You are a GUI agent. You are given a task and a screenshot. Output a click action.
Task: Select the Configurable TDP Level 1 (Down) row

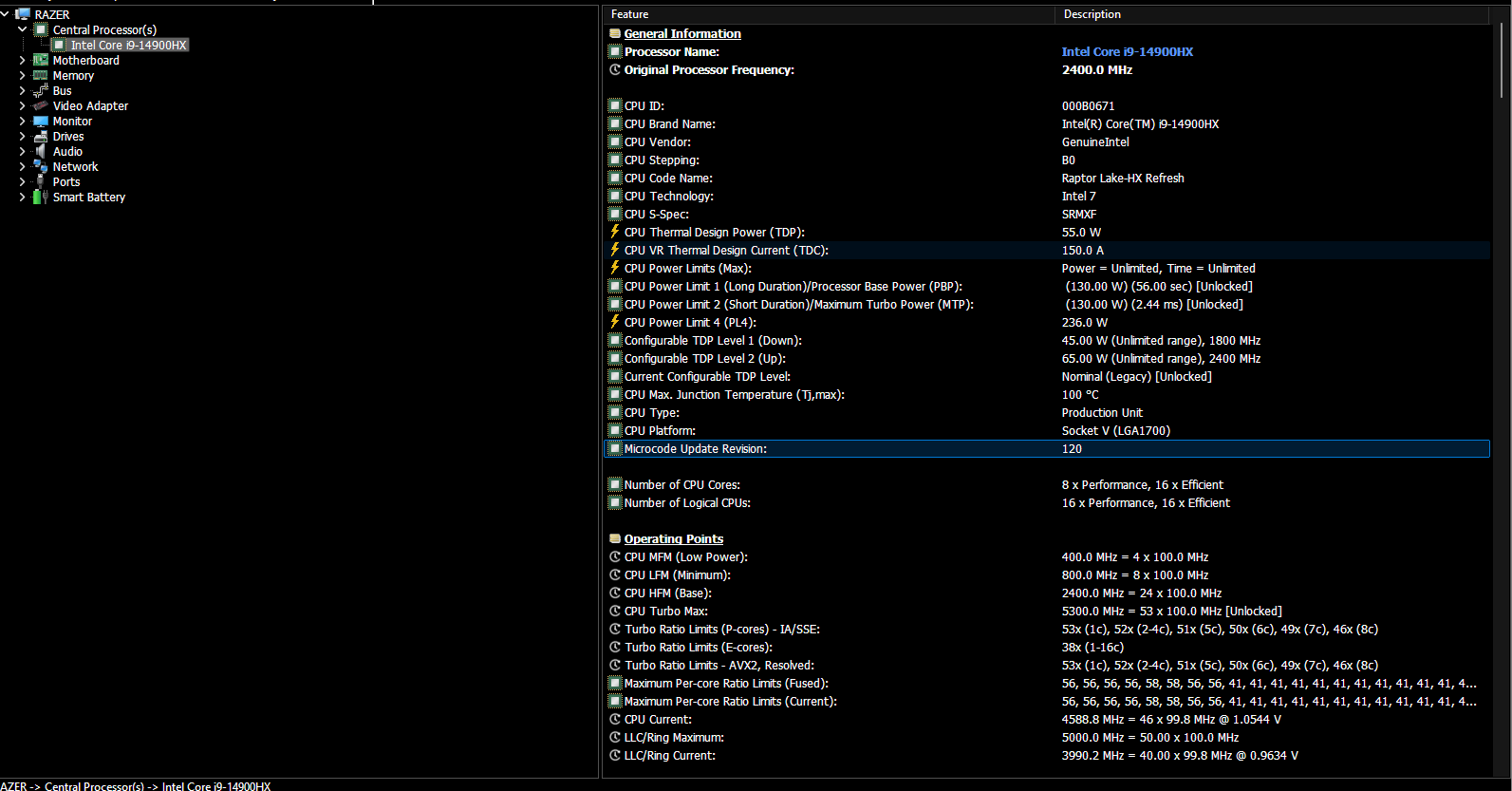pyautogui.click(x=1047, y=340)
